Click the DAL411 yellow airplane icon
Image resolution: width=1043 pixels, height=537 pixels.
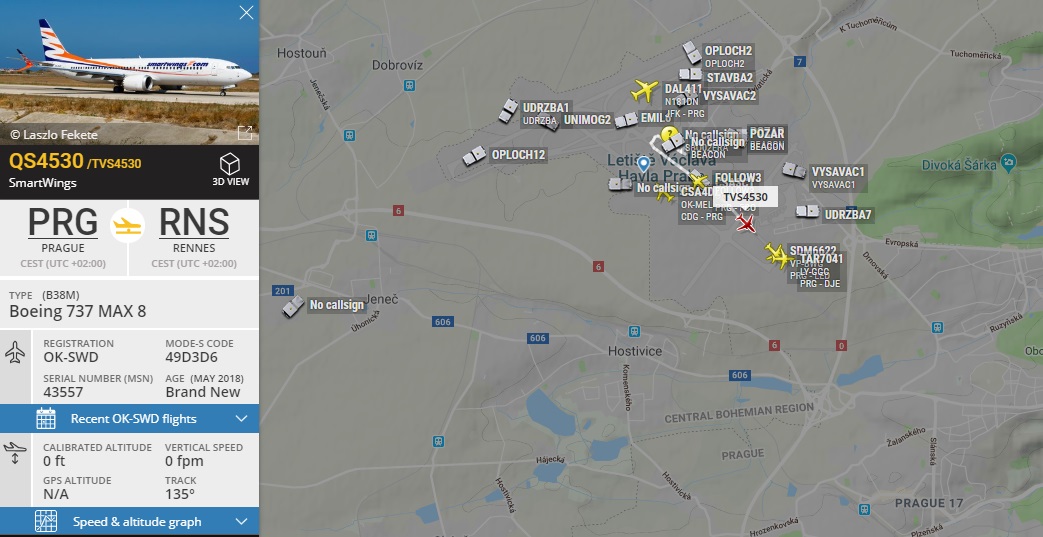point(644,90)
